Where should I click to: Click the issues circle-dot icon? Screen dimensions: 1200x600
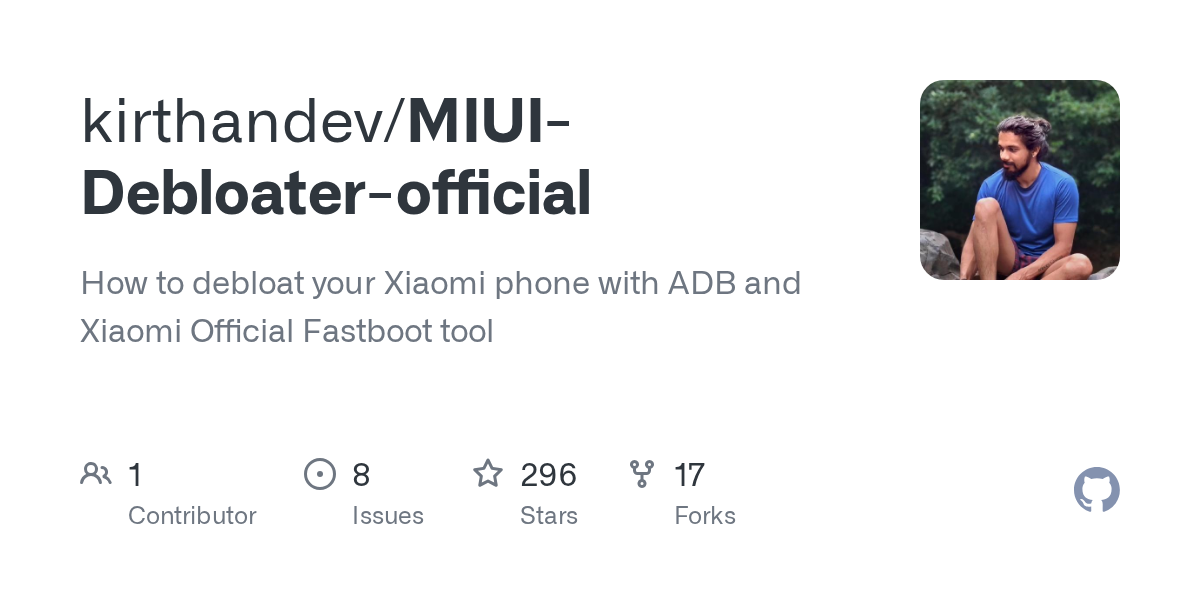click(x=319, y=474)
